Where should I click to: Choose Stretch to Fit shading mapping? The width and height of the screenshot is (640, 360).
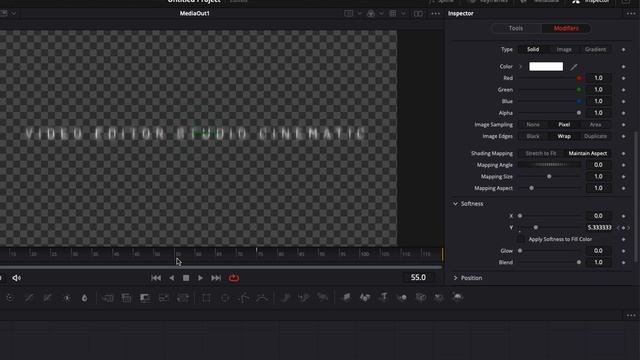pyautogui.click(x=541, y=153)
